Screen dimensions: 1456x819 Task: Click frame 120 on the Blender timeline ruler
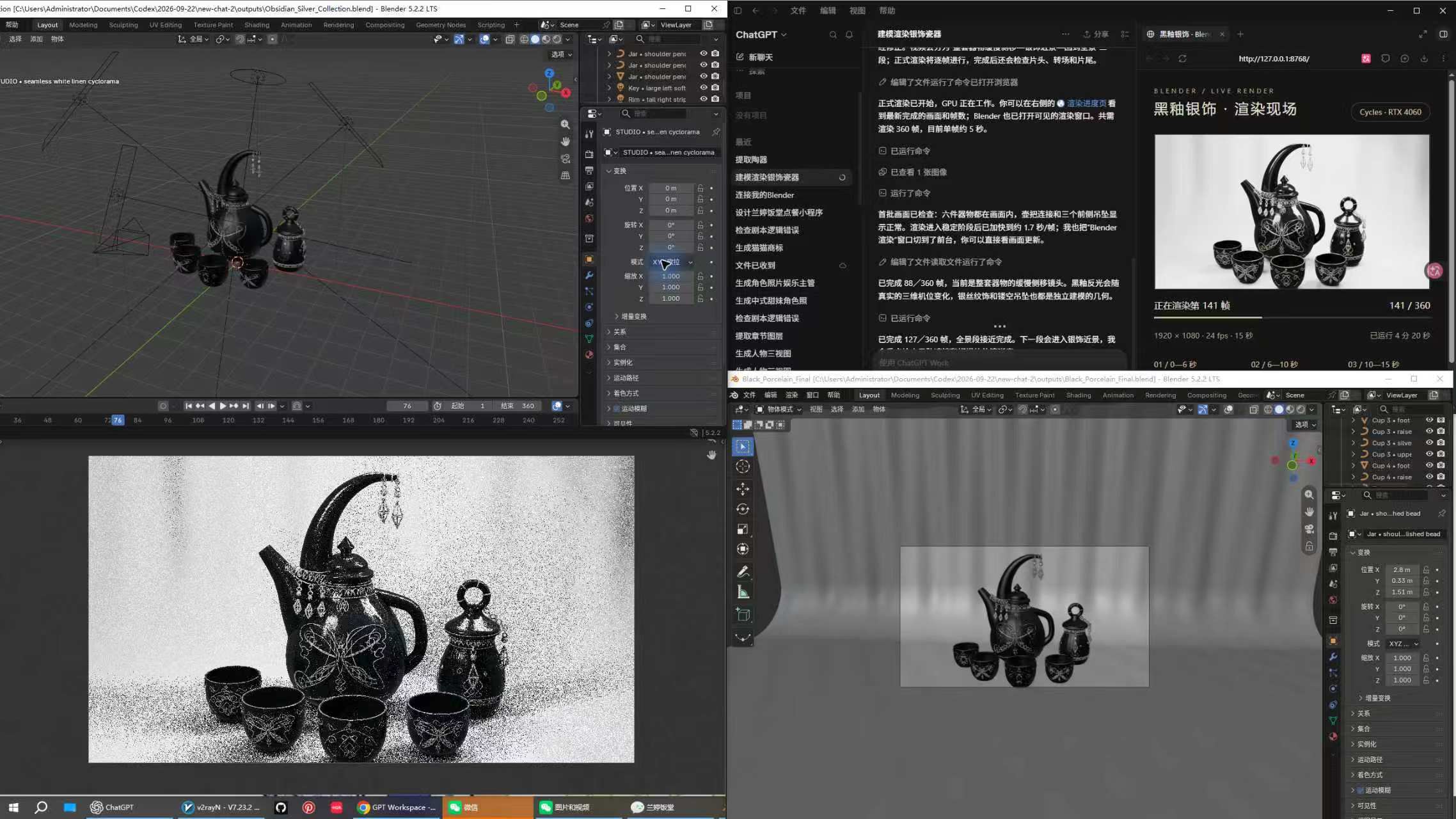tap(228, 420)
